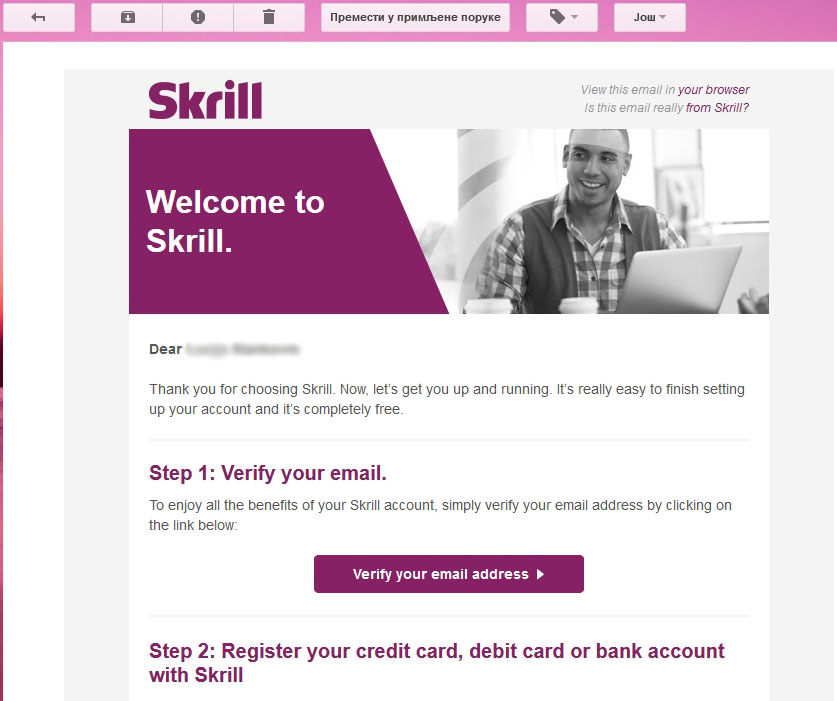Report spam using the exclamation icon
The height and width of the screenshot is (701, 837).
coord(198,18)
